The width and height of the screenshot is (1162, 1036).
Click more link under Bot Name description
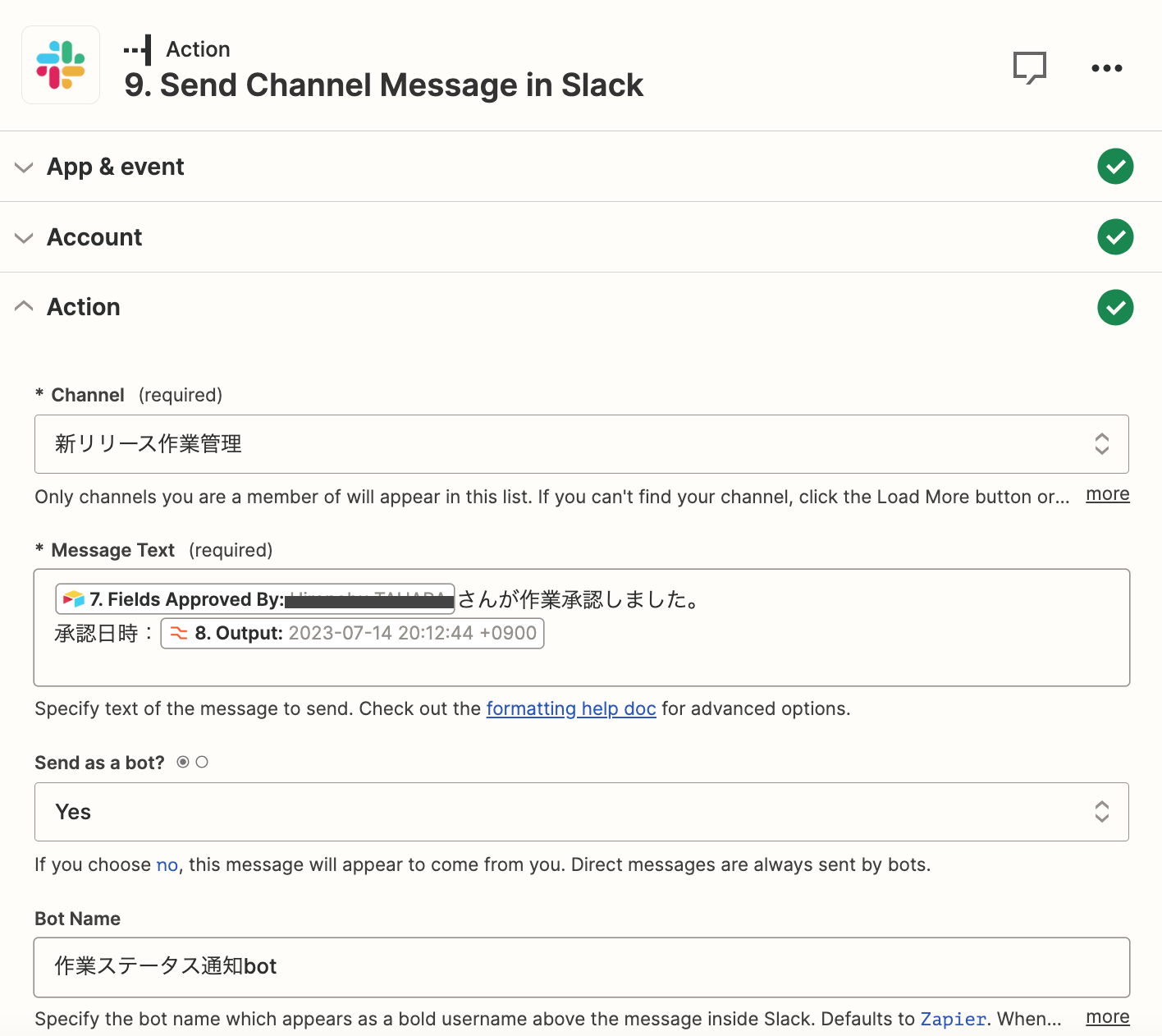[1107, 1017]
